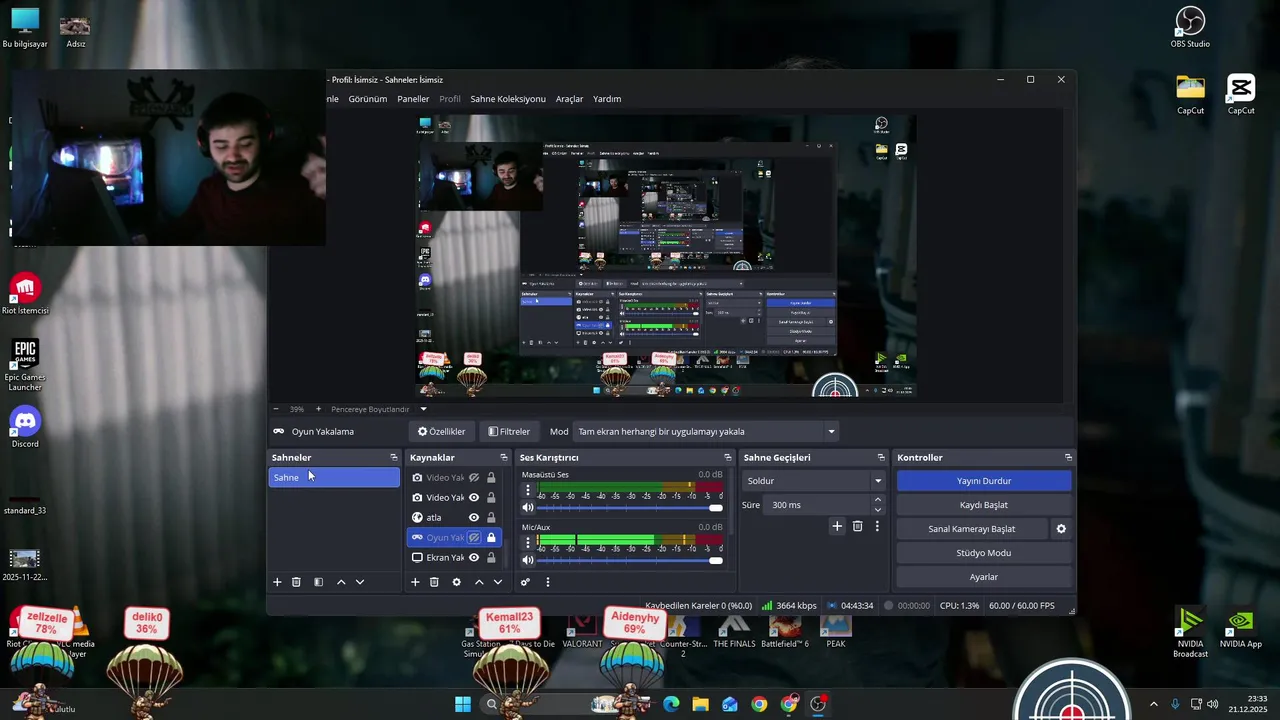
Task: Open Ayarlar settings button
Action: (984, 577)
